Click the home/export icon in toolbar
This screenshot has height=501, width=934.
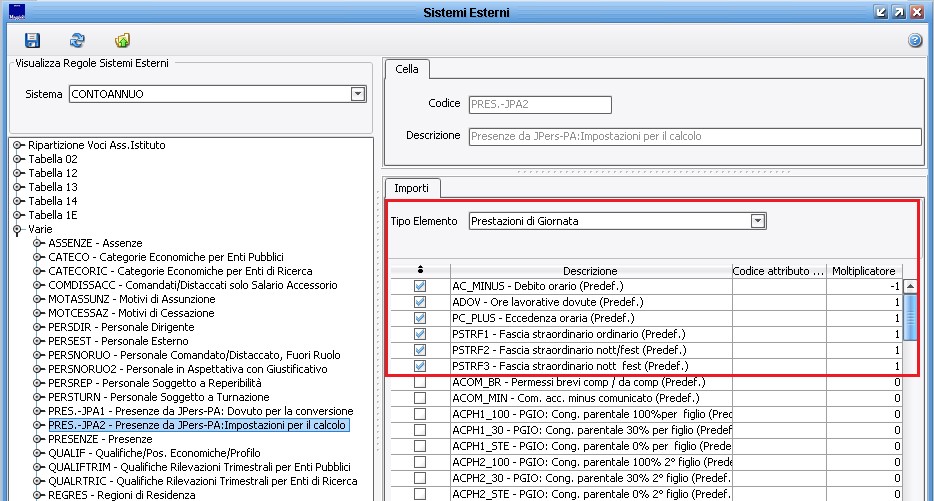pyautogui.click(x=122, y=40)
